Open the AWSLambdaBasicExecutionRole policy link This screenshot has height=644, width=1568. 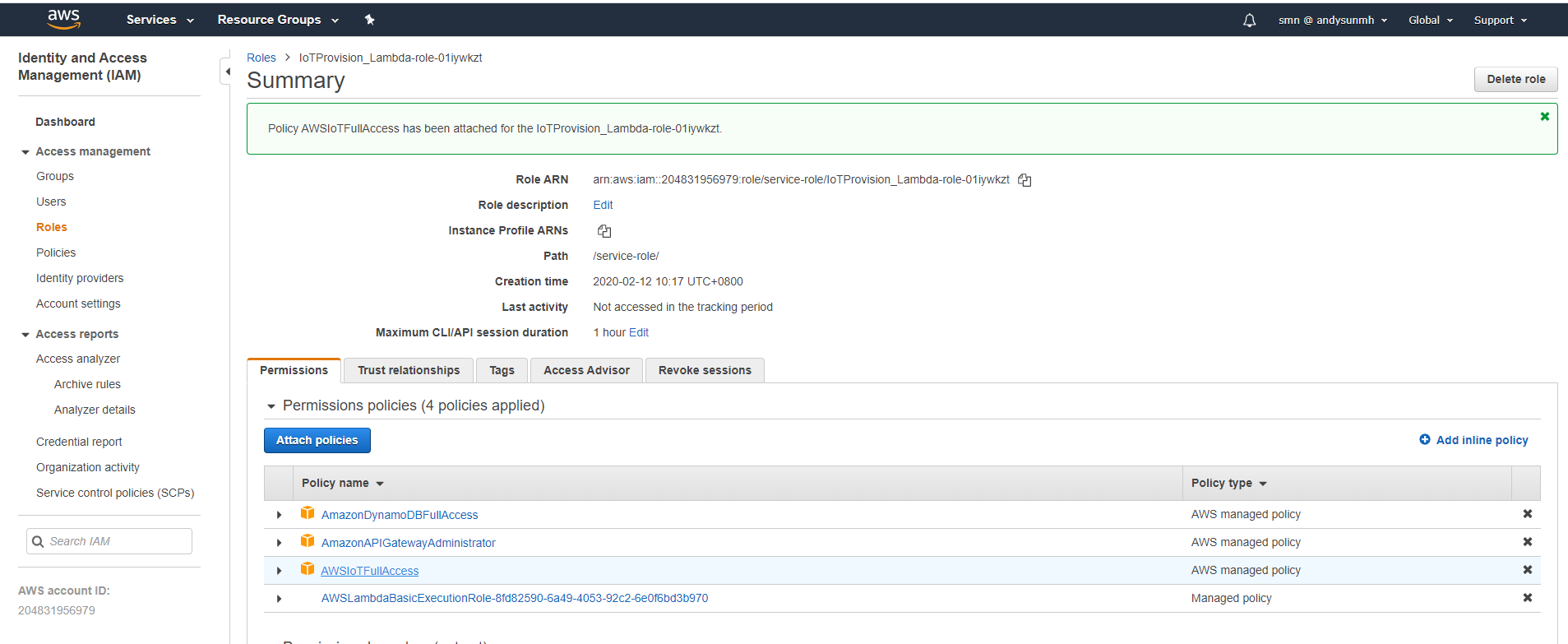pyautogui.click(x=515, y=598)
